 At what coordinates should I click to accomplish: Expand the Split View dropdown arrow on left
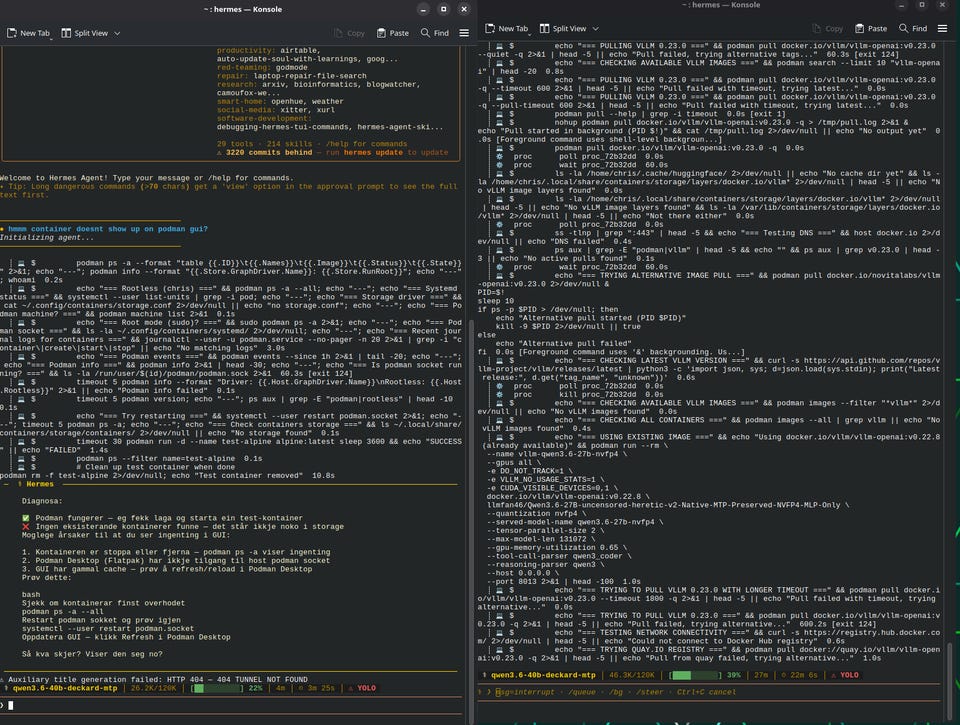[x=117, y=33]
